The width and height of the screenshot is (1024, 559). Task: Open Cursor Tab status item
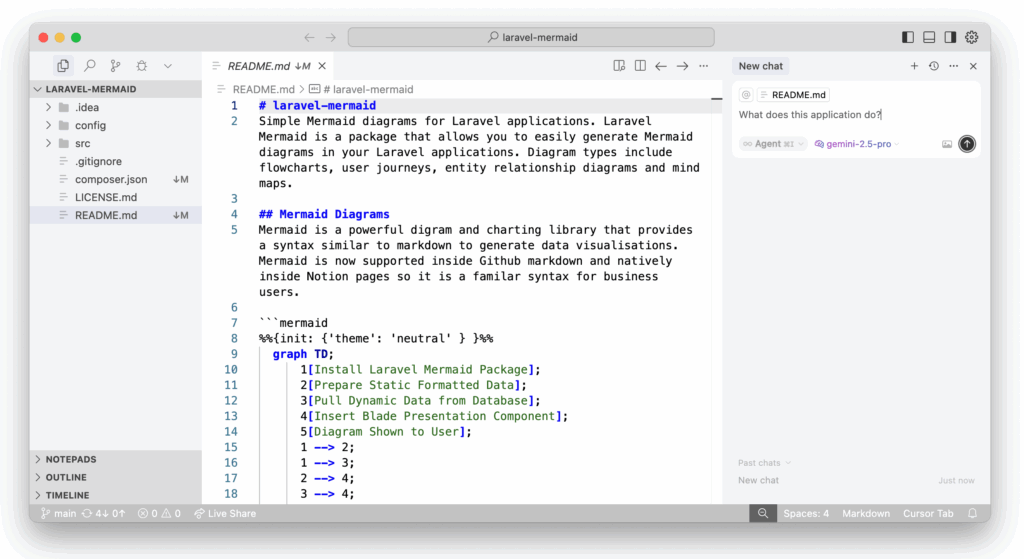[928, 513]
